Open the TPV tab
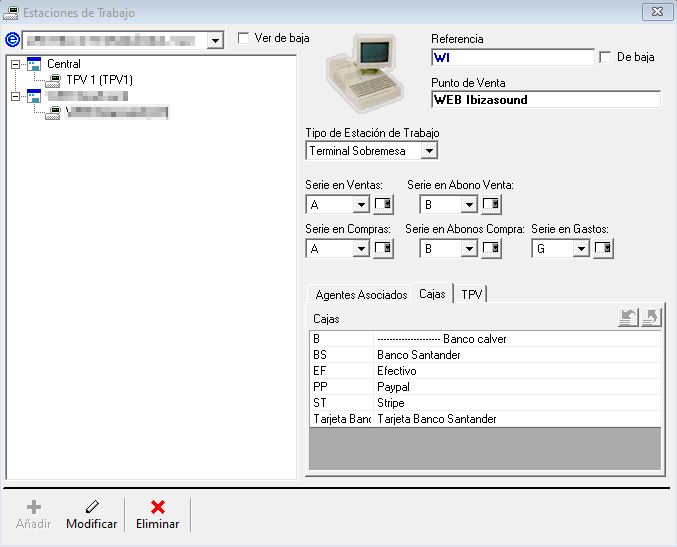The height and width of the screenshot is (547, 677). point(472,294)
